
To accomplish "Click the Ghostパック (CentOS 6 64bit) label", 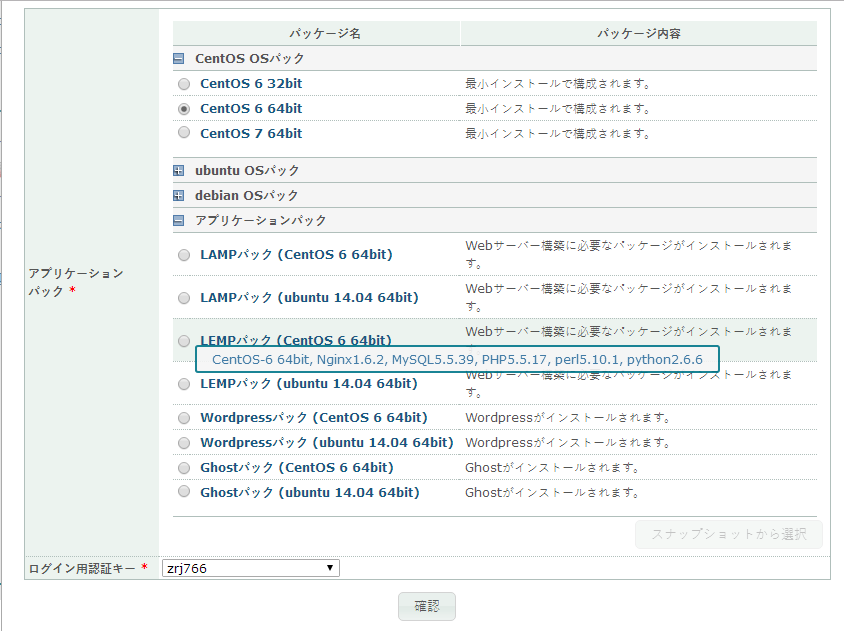I will pos(297,467).
